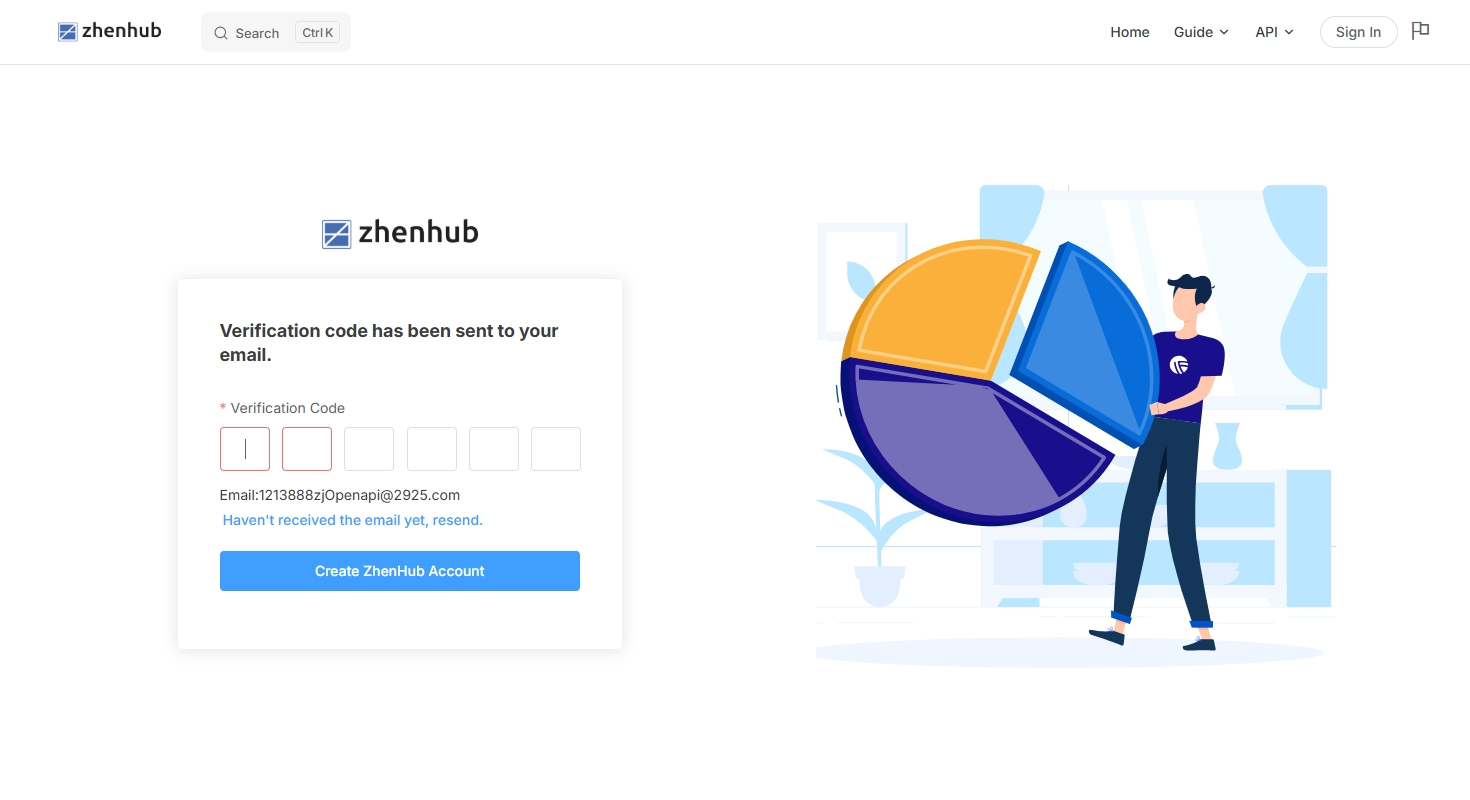This screenshot has height=800, width=1470.
Task: Click the large zhenhub logo above the form
Action: pos(400,233)
